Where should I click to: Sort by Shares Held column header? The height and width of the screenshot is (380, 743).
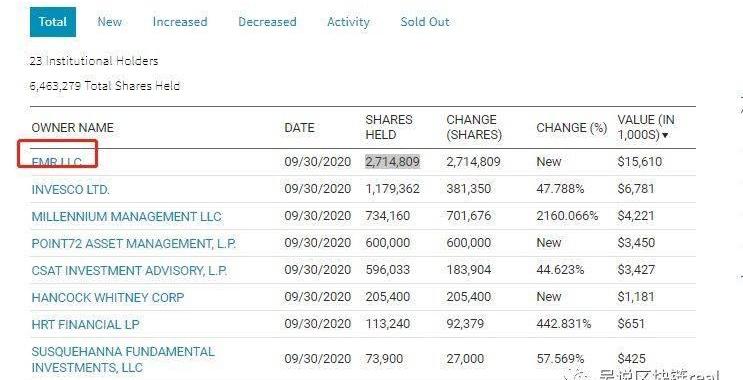tap(389, 127)
